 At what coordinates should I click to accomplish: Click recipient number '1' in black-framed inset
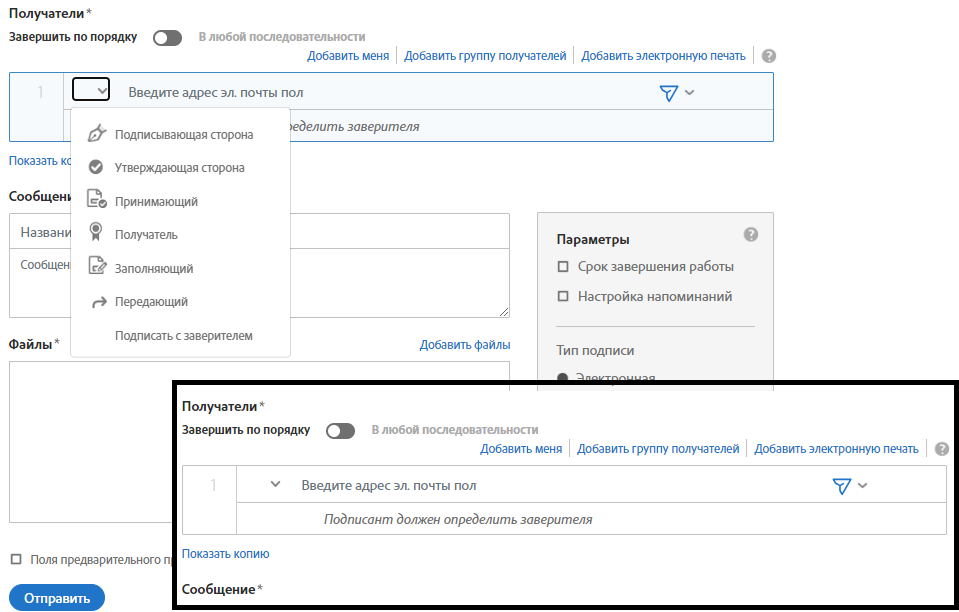[213, 485]
